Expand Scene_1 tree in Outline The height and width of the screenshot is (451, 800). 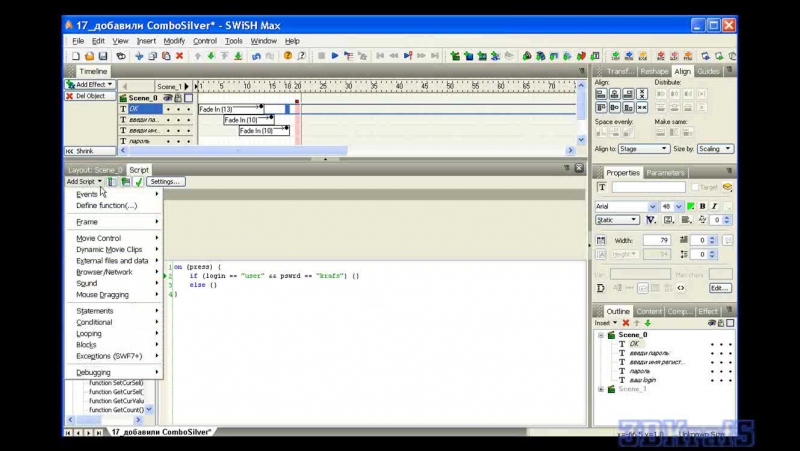point(601,389)
